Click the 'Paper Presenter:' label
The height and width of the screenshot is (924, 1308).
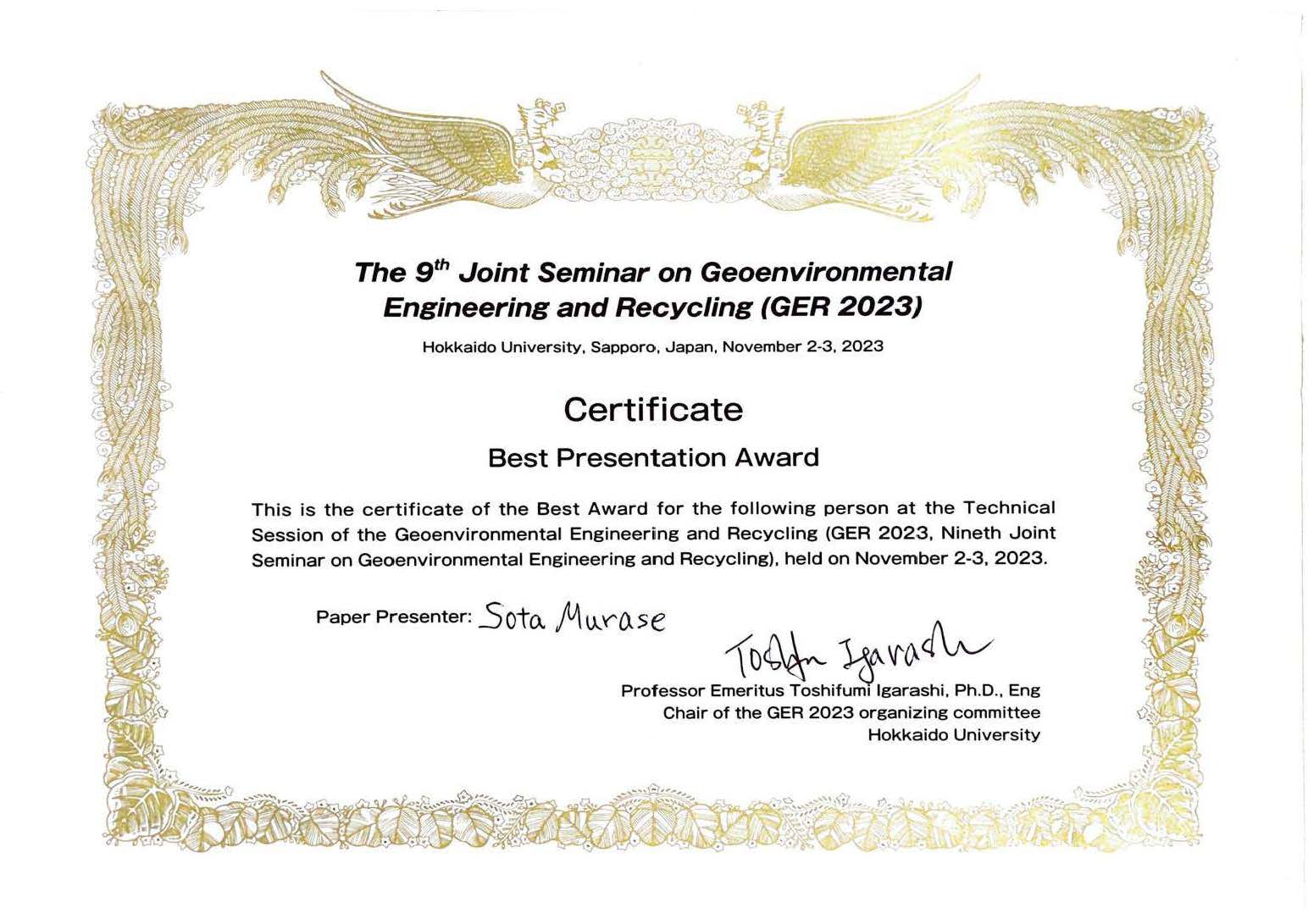point(393,617)
